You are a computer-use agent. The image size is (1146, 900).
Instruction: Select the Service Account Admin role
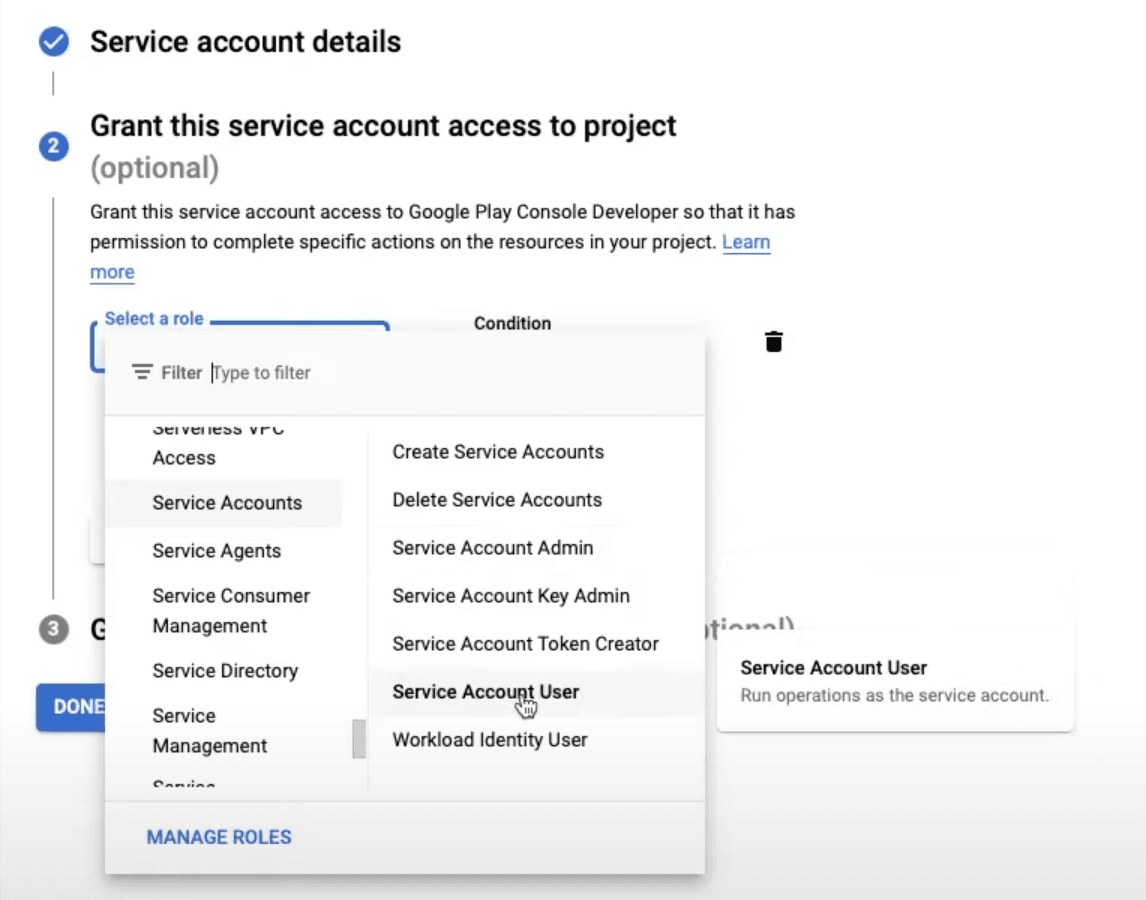coord(492,548)
